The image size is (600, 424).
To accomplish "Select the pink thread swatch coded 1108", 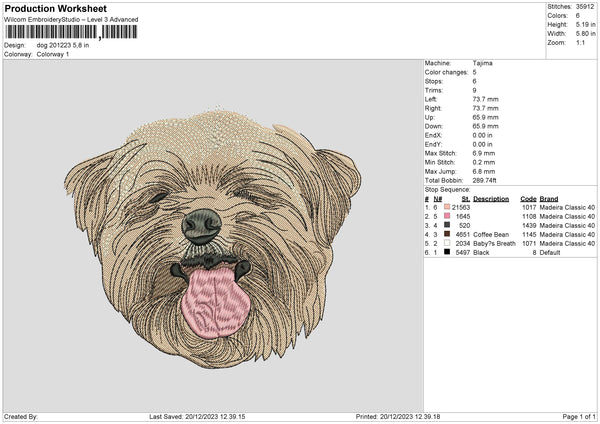I will coord(445,216).
